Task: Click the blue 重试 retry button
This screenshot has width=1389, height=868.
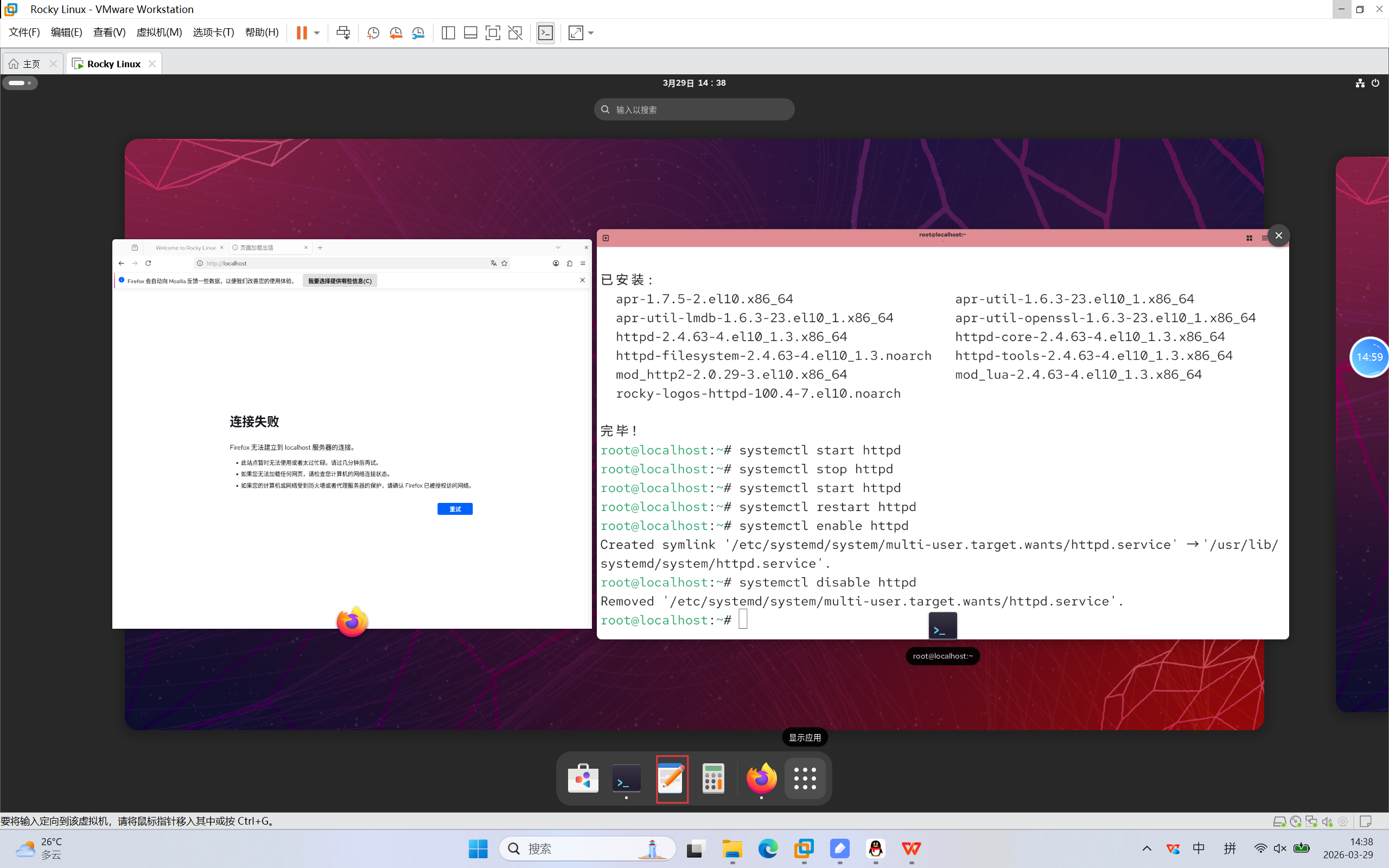Action: pyautogui.click(x=455, y=509)
